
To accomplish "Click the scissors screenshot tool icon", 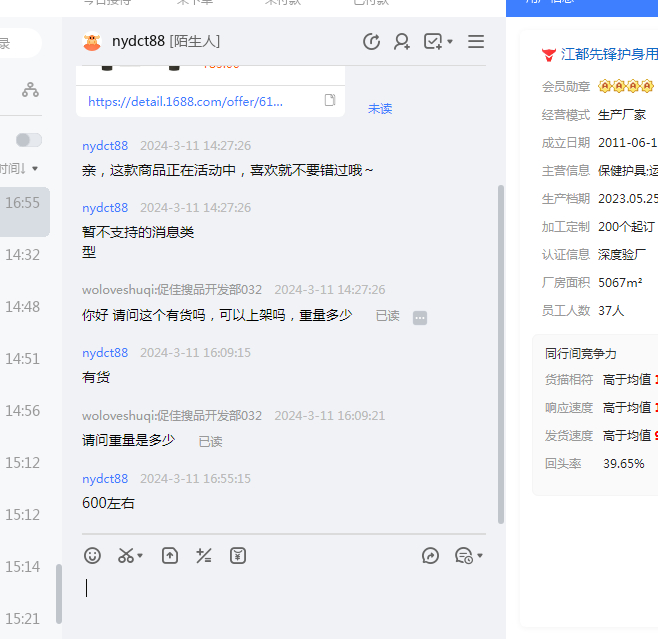I will tap(126, 555).
